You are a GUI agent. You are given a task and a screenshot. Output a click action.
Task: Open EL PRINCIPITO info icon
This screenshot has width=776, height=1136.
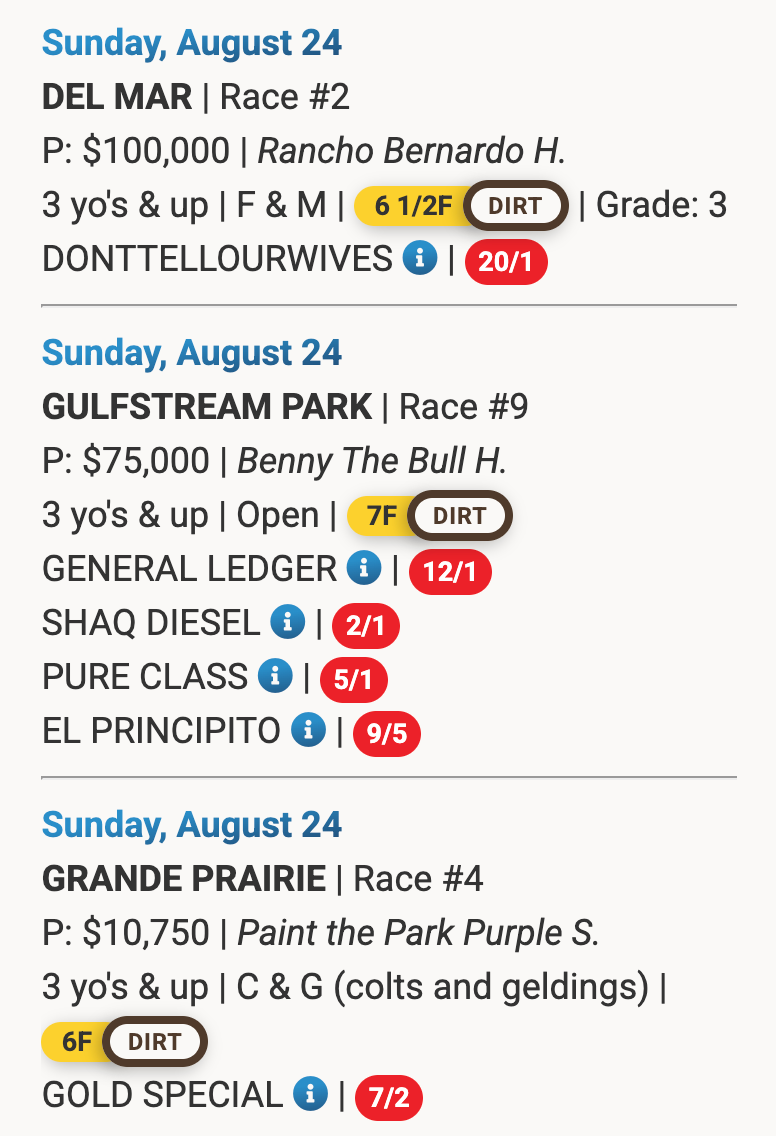pos(308,731)
